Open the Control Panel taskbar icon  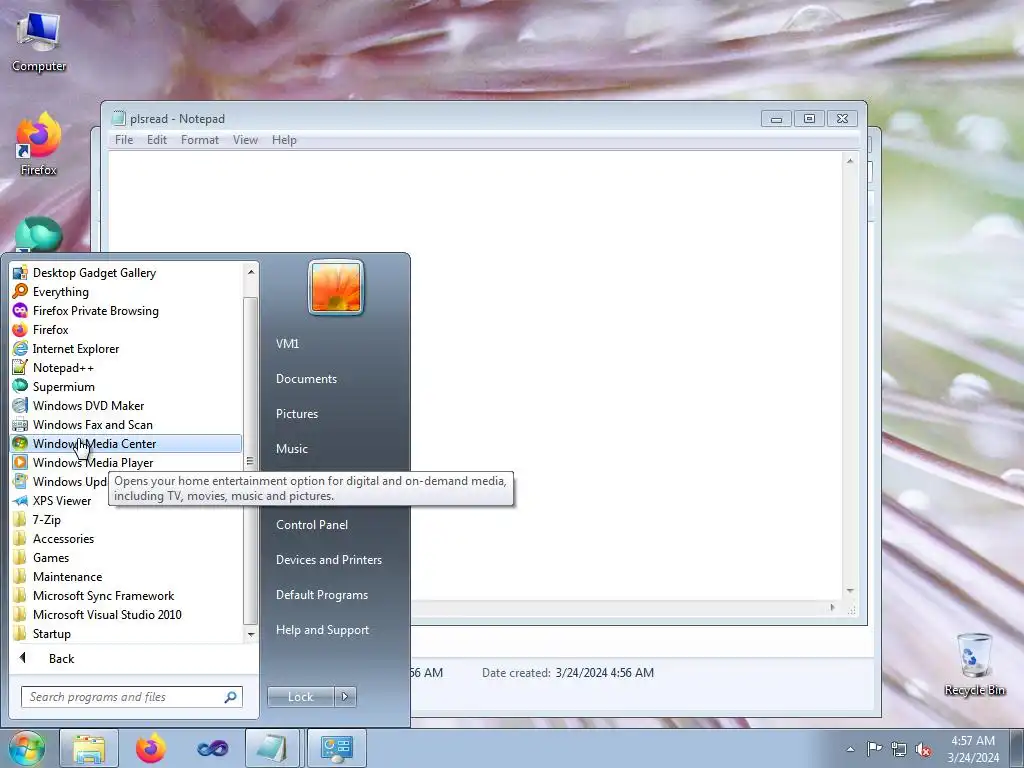[x=336, y=748]
